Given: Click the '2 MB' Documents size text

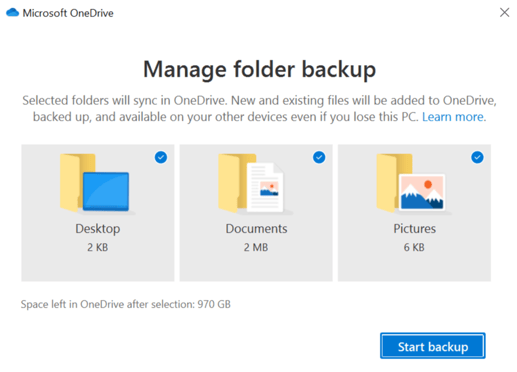Looking at the screenshot, I should click(256, 247).
